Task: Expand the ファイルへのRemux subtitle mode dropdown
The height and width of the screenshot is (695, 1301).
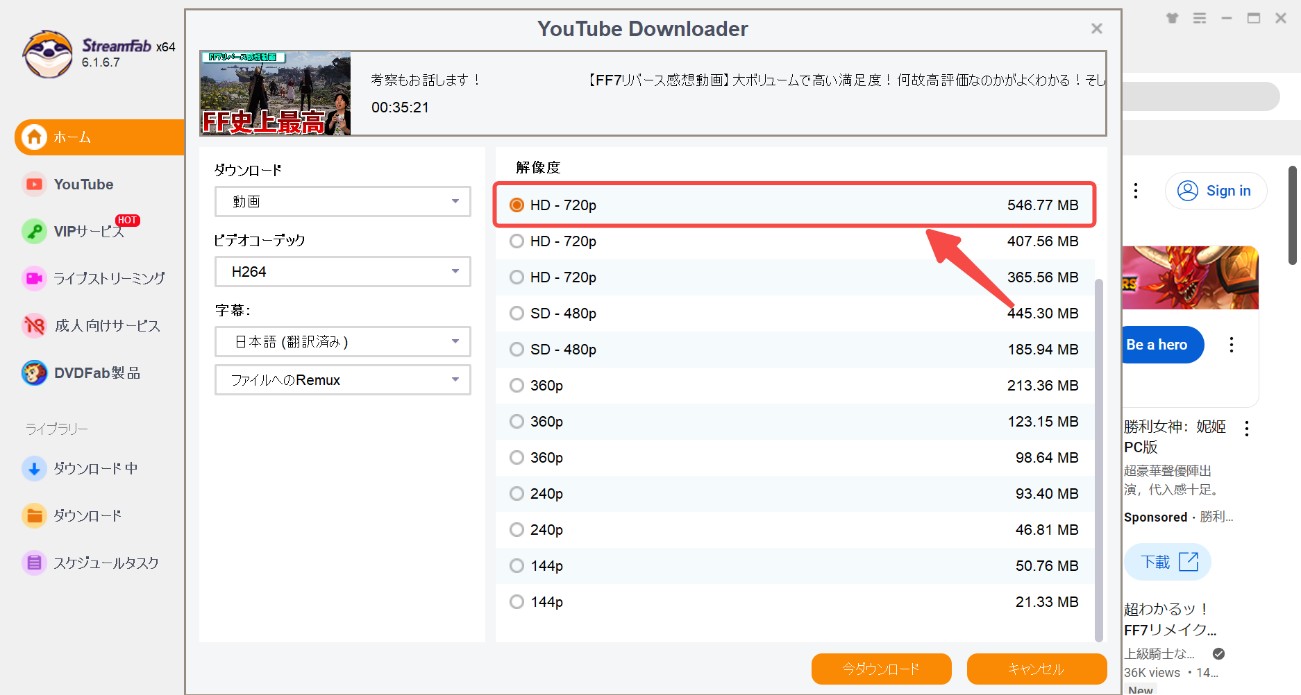Action: [x=342, y=380]
